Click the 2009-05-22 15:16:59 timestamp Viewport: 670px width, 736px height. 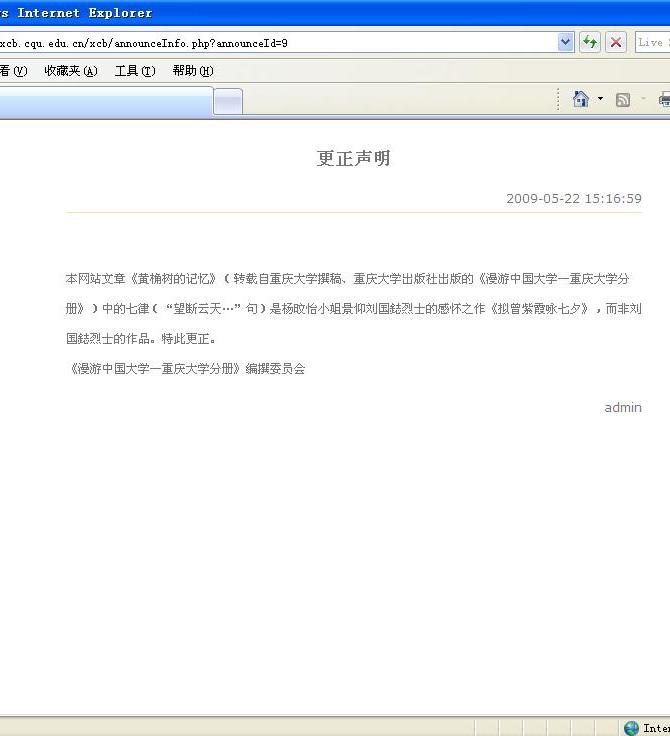(573, 198)
